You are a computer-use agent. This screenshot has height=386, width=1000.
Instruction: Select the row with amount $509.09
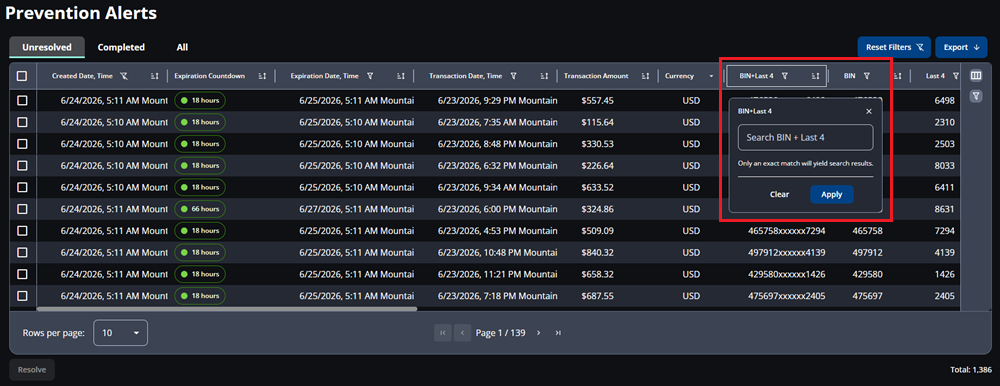pyautogui.click(x=22, y=230)
